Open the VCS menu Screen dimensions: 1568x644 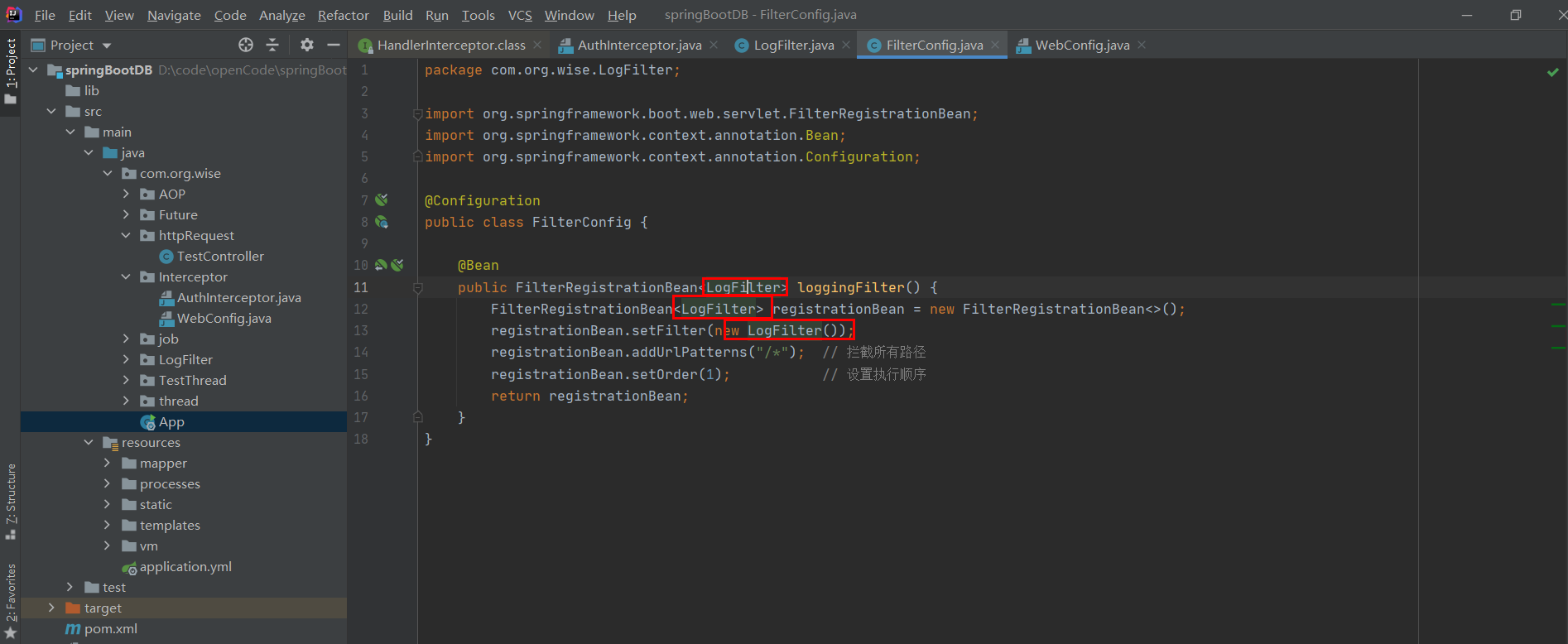pyautogui.click(x=520, y=15)
